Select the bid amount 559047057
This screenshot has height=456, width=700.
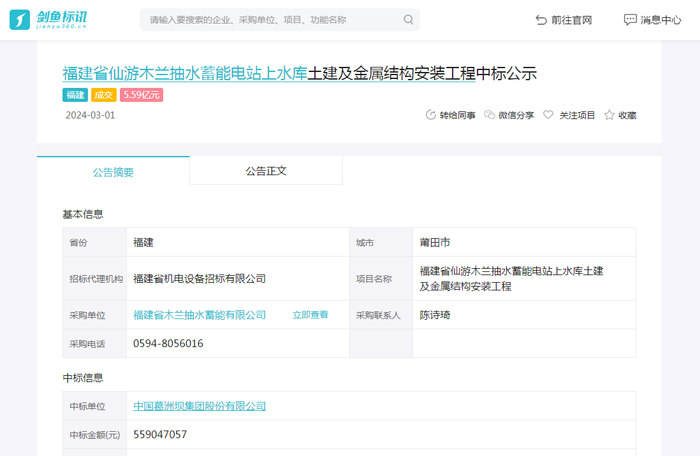coord(160,435)
